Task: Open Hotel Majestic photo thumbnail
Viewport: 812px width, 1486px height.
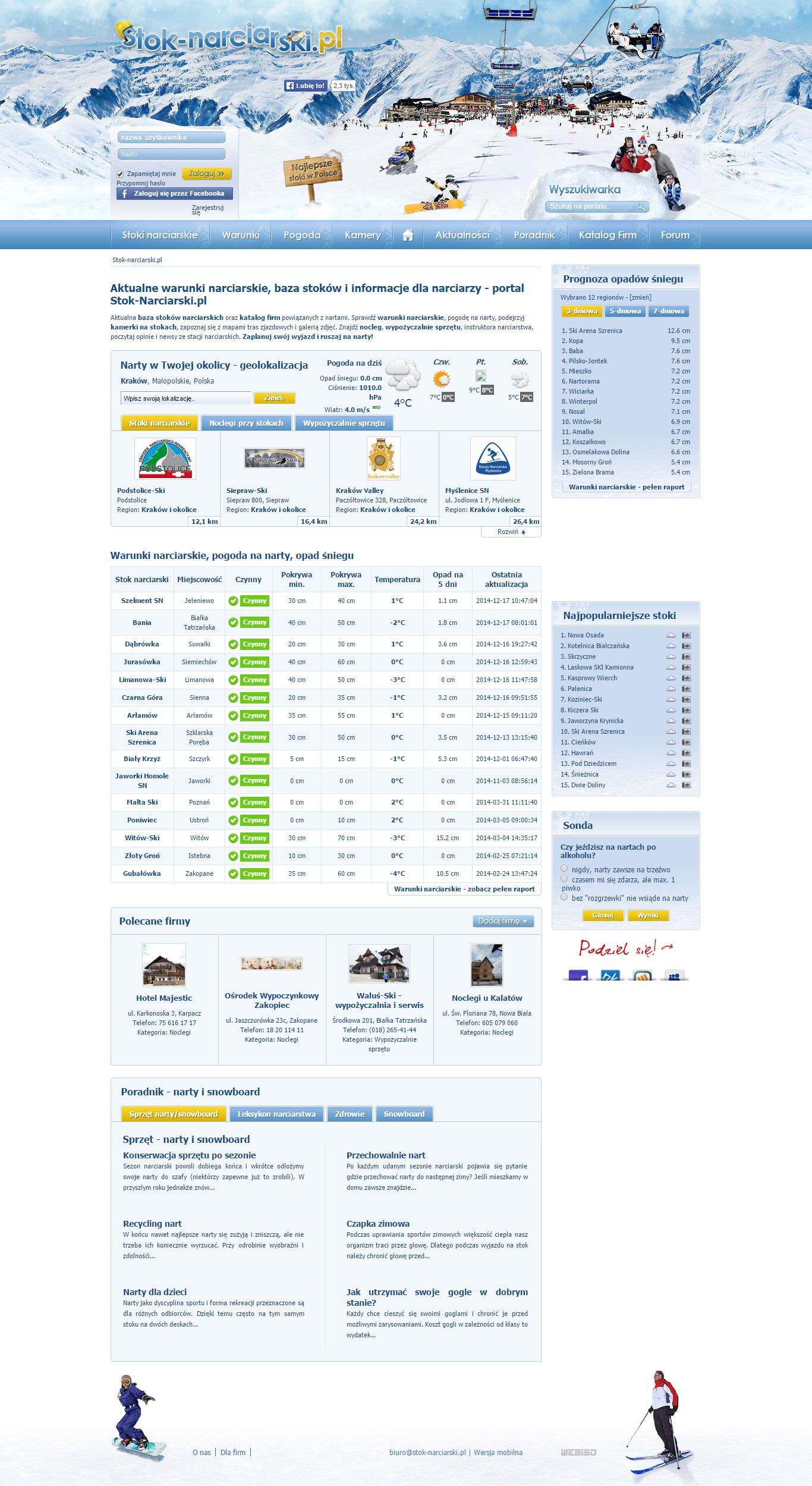Action: click(x=164, y=965)
